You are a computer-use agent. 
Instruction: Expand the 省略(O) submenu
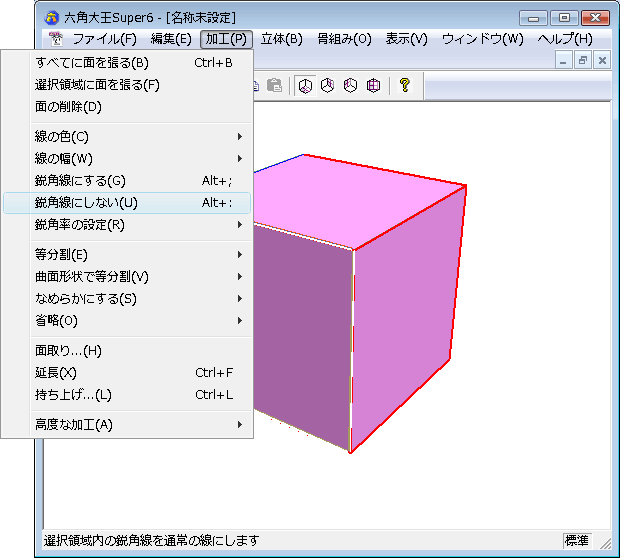(127, 321)
